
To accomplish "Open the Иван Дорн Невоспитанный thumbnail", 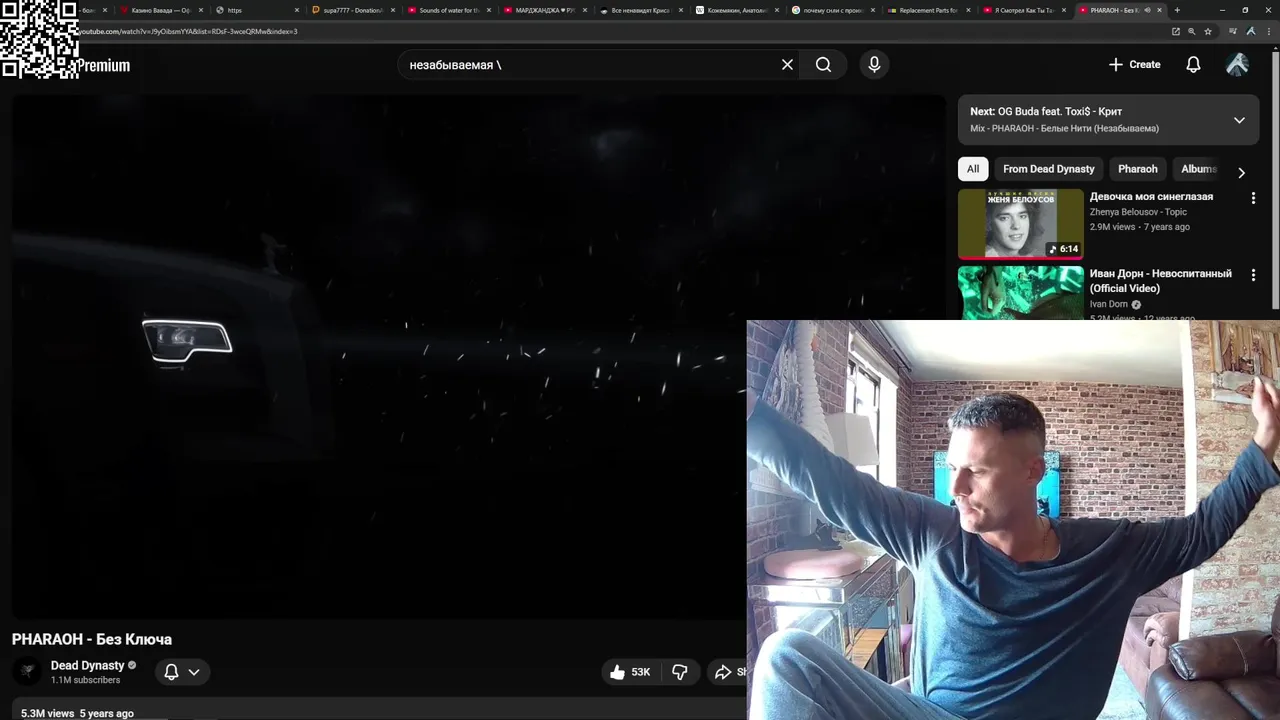I will click(x=1020, y=293).
